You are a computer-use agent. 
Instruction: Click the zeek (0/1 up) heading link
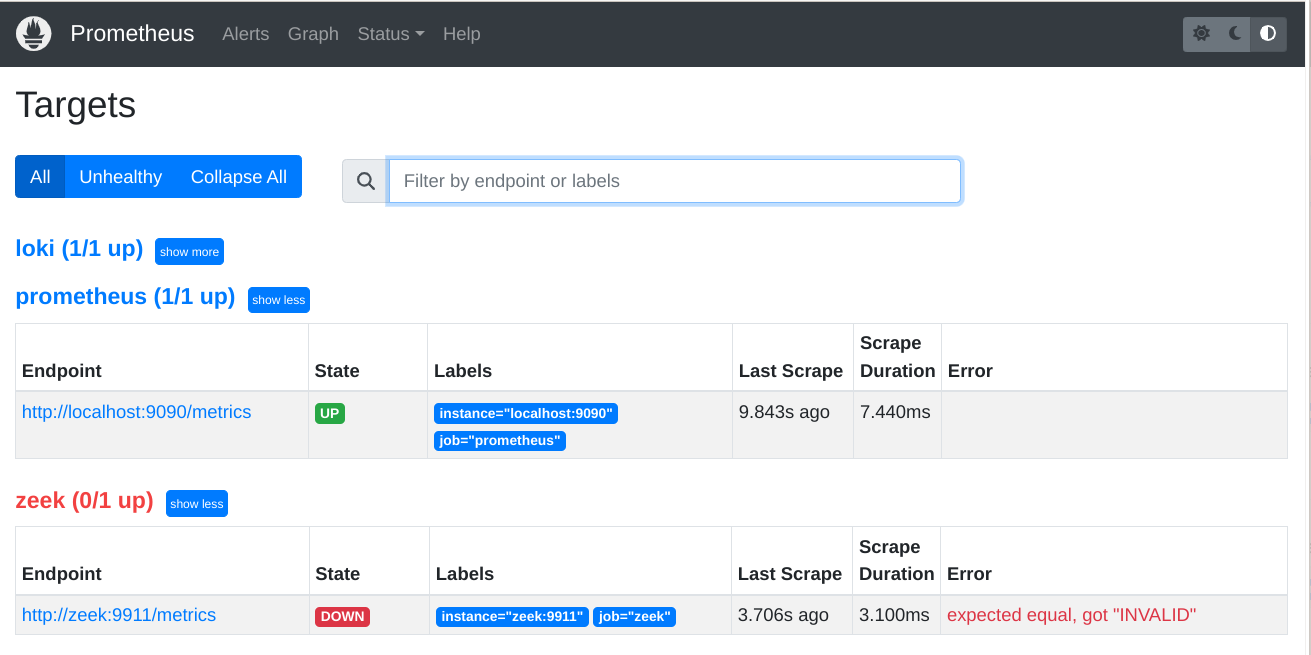[x=85, y=501]
